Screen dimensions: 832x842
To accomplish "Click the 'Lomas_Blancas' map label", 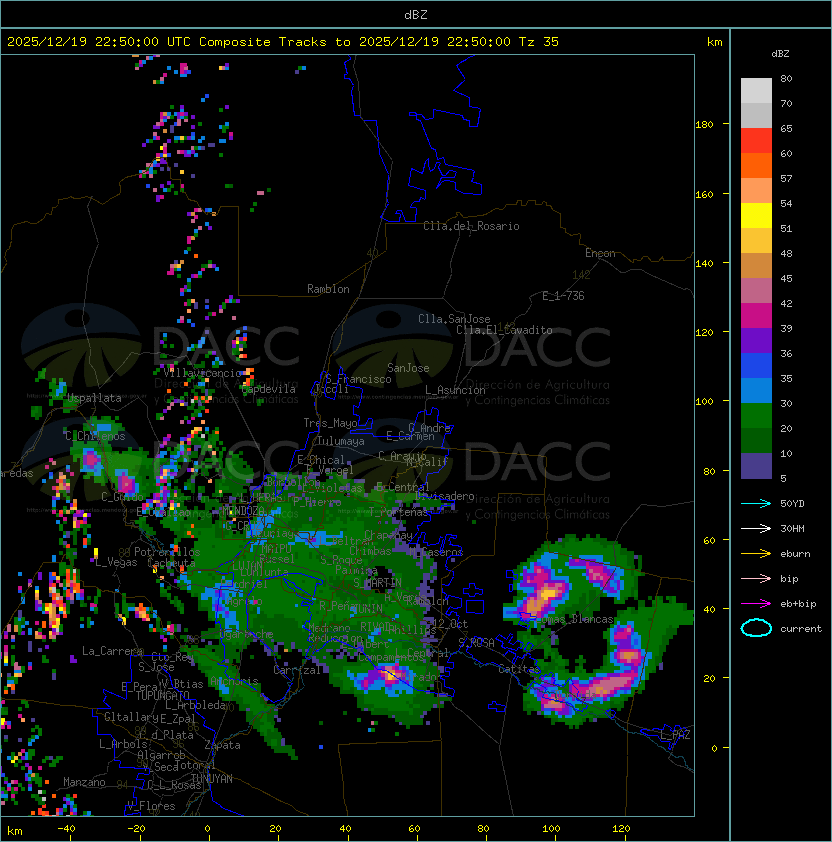I will pyautogui.click(x=574, y=619).
